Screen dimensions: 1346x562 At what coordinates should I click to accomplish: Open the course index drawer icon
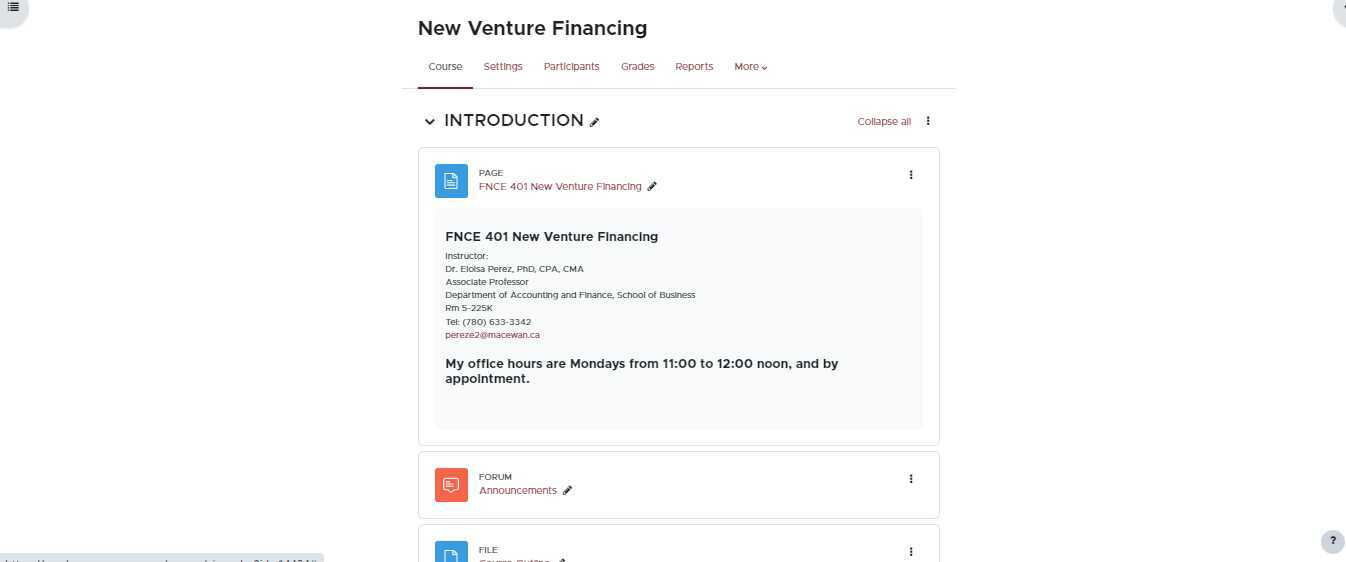coord(13,7)
